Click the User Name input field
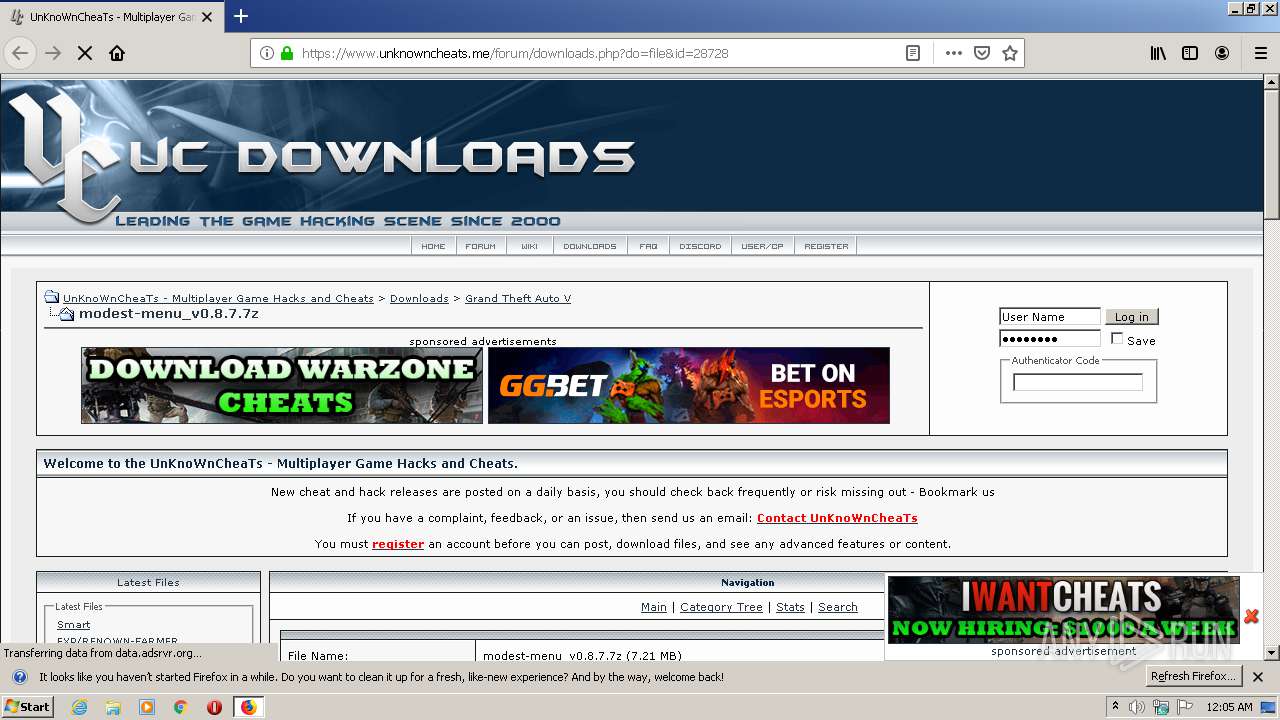1280x720 pixels. point(1050,317)
